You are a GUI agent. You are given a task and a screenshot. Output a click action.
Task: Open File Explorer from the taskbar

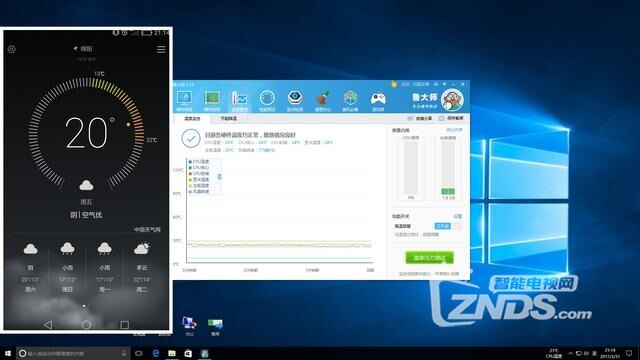point(172,353)
